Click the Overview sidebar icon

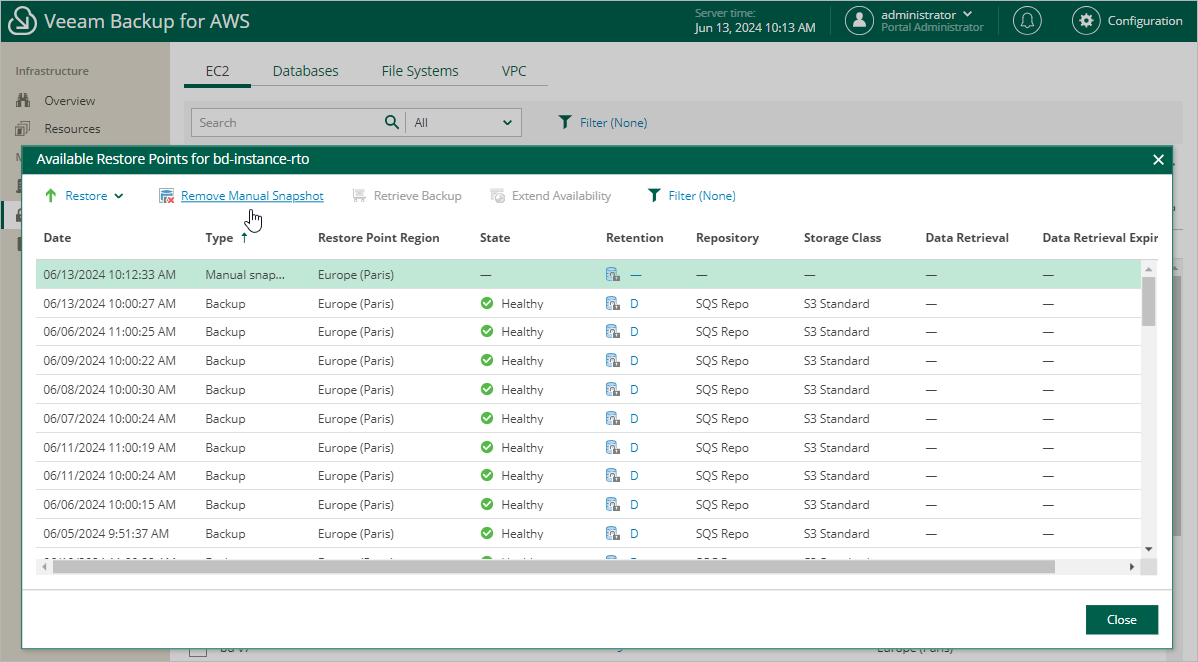point(24,100)
